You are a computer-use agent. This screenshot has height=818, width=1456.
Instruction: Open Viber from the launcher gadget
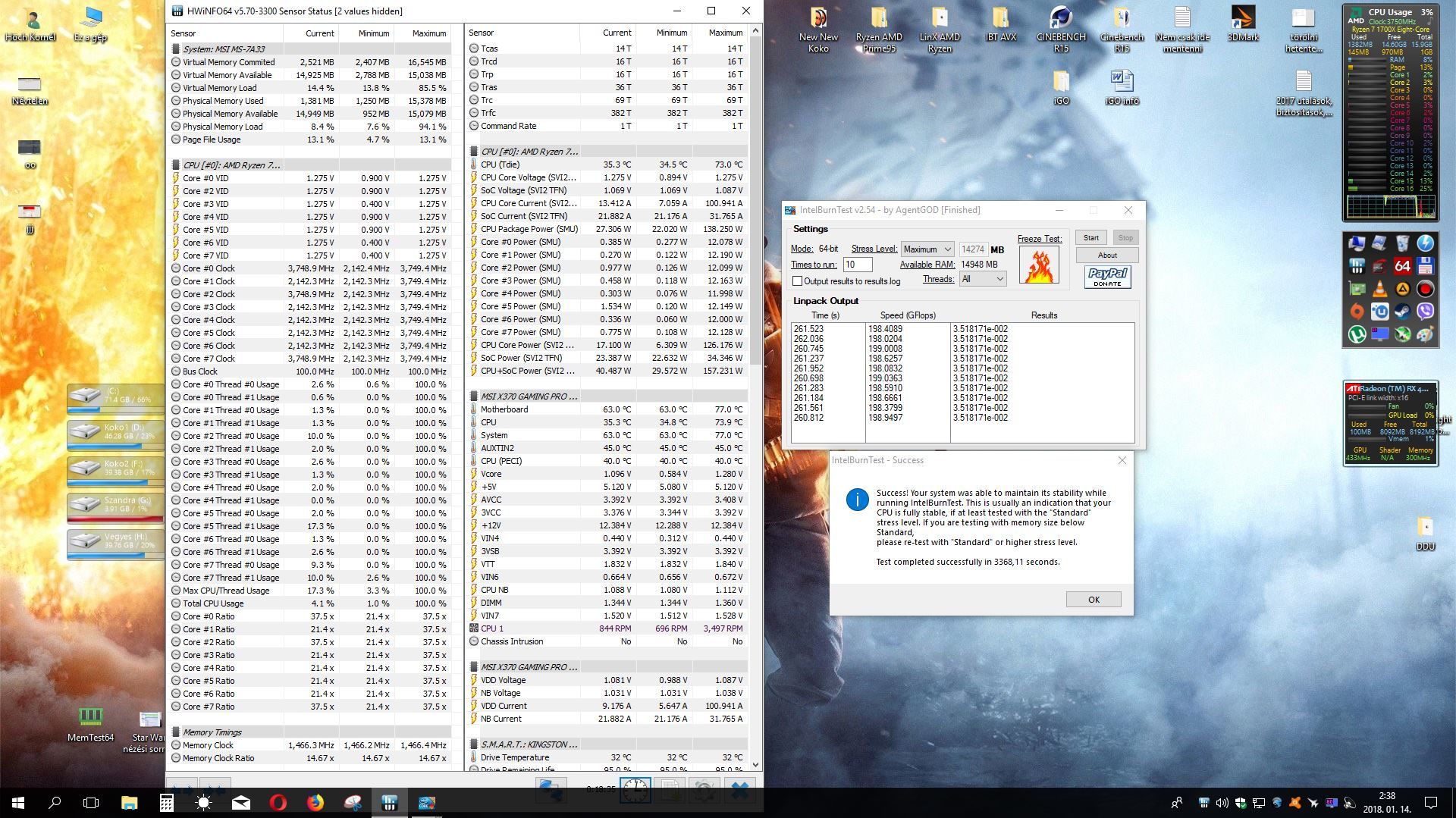pos(1426,311)
